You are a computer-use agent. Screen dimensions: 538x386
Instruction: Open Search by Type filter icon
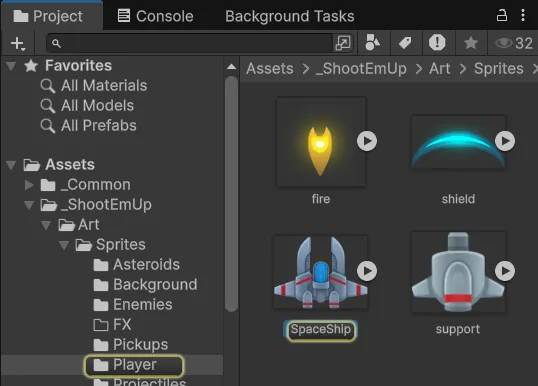point(373,43)
